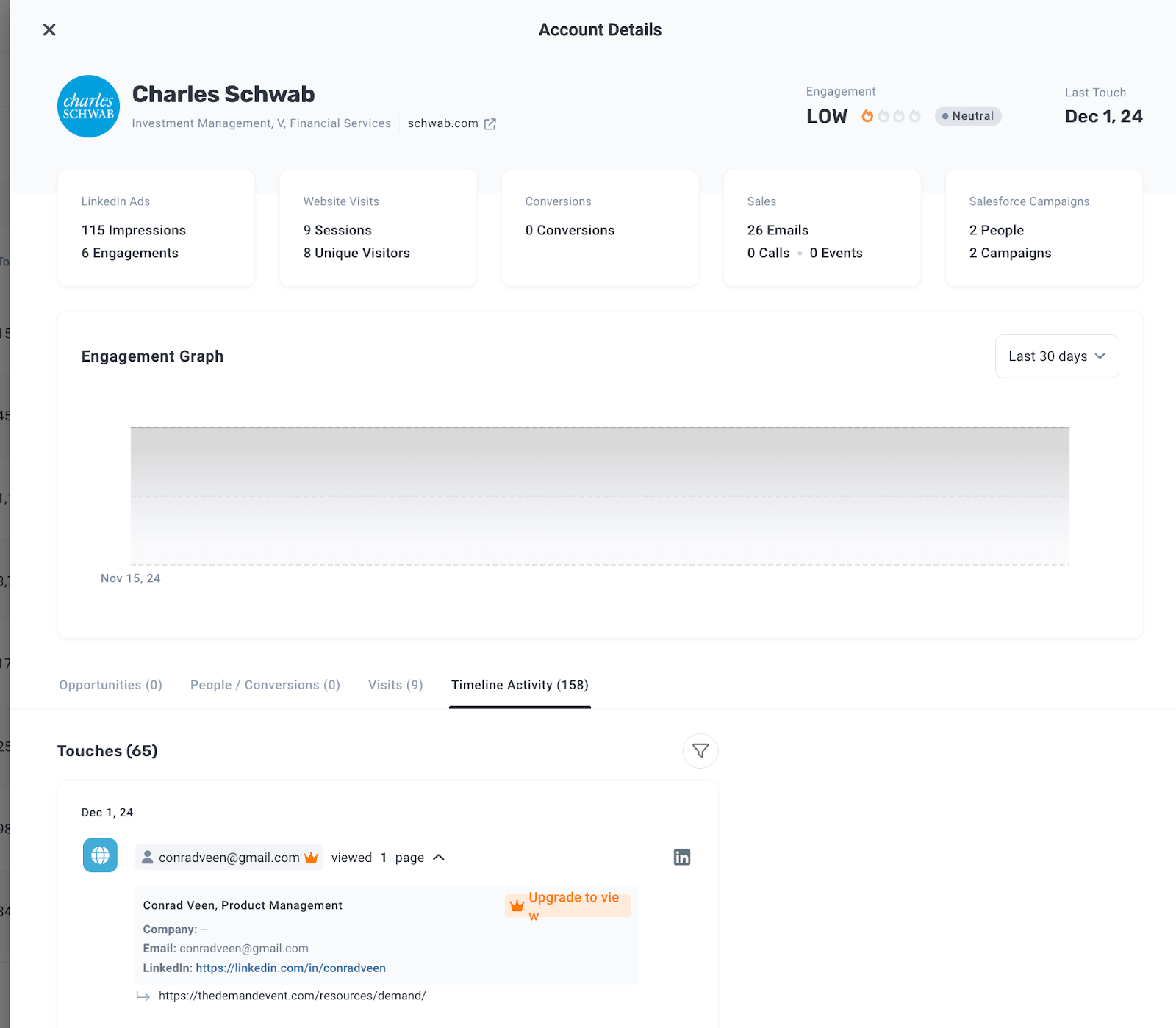
Task: Click the Engagement Graph heading
Action: click(153, 356)
